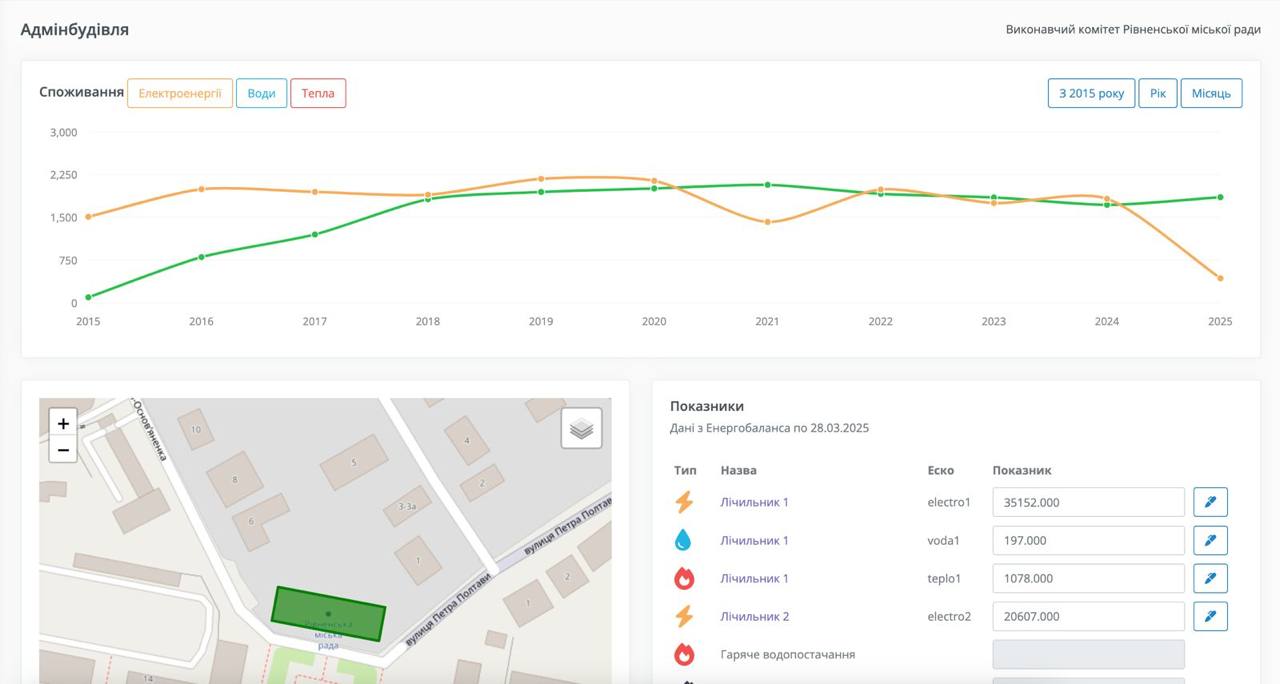Click edit icon for electro1 meter reading

tap(1210, 502)
